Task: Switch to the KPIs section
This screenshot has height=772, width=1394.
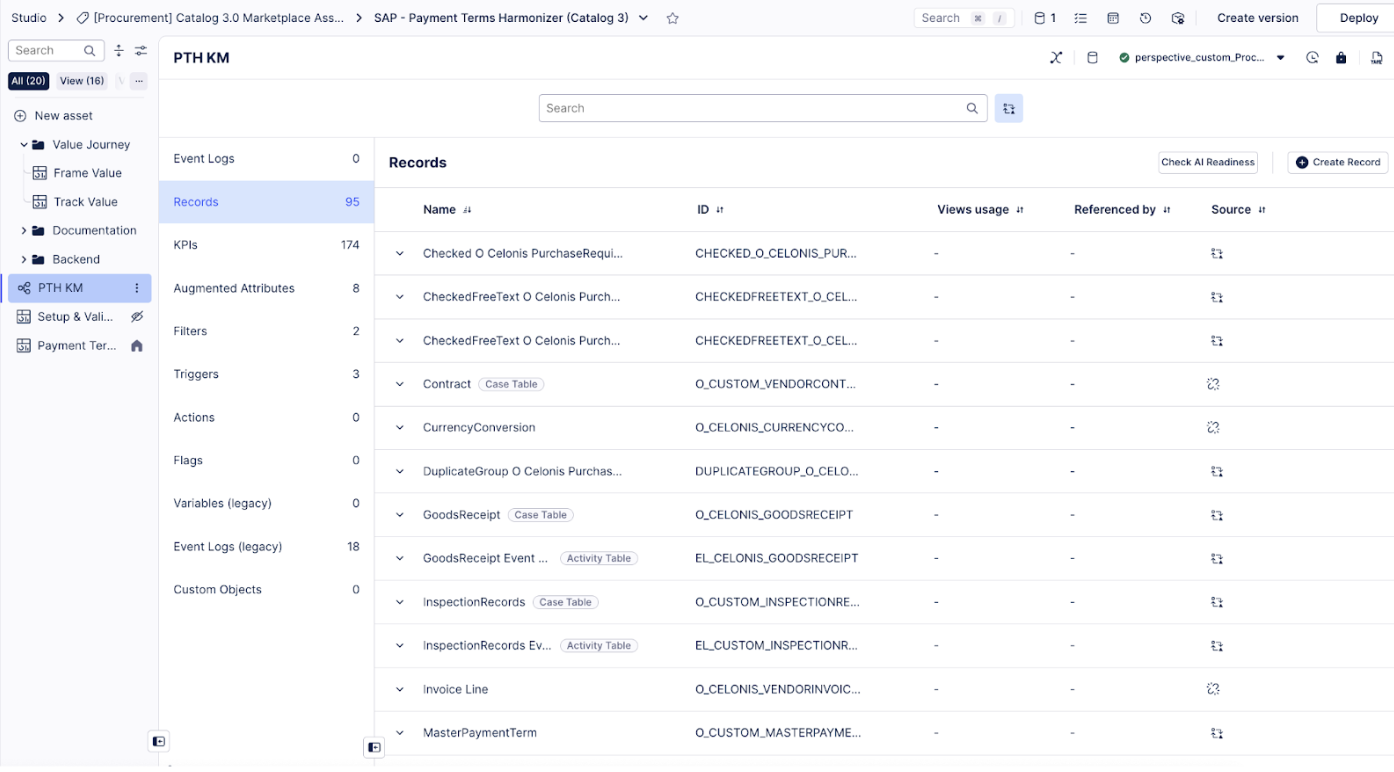Action: (185, 245)
